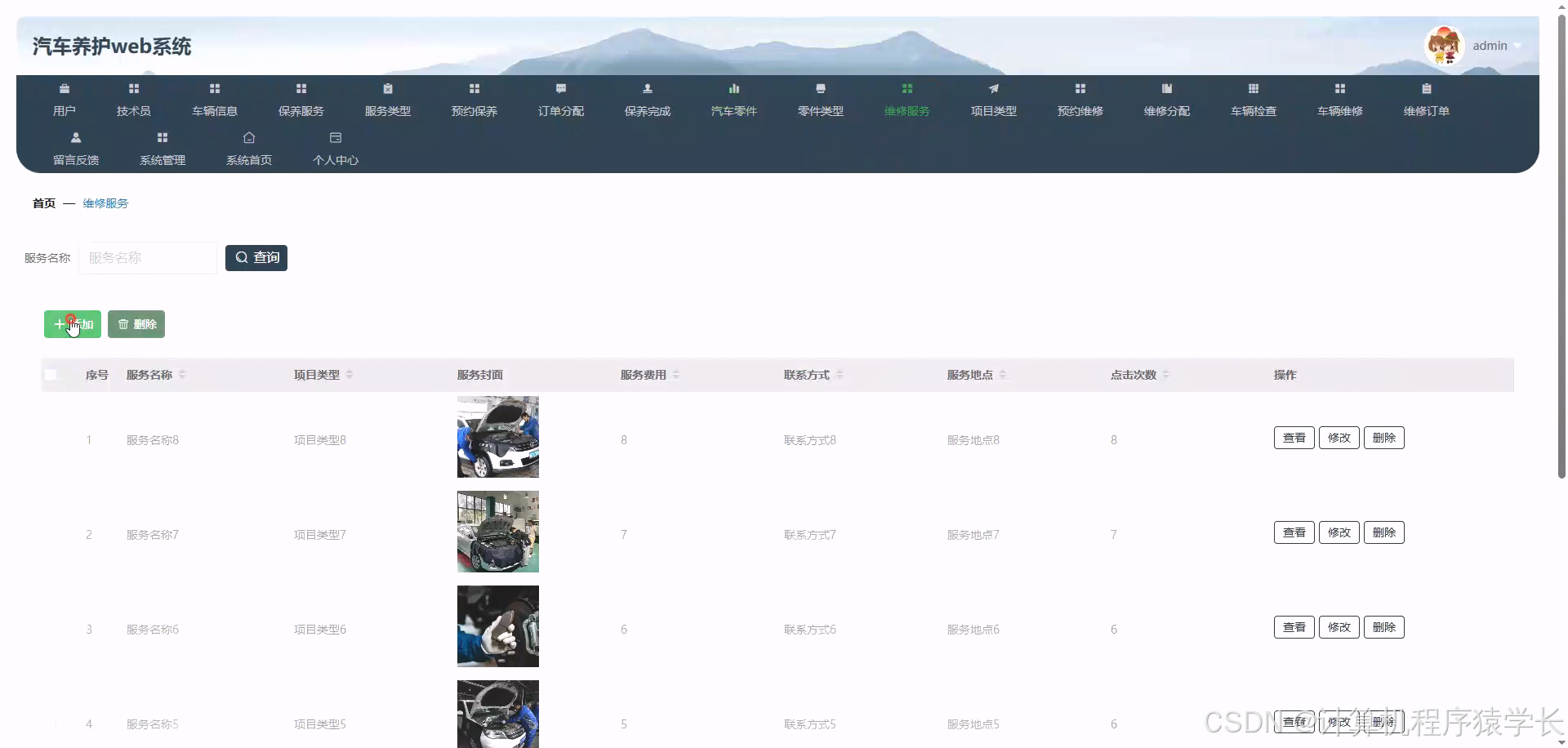Image resolution: width=1568 pixels, height=748 pixels.
Task: Click 修改 for 服务名称8 row
Action: [x=1339, y=438]
